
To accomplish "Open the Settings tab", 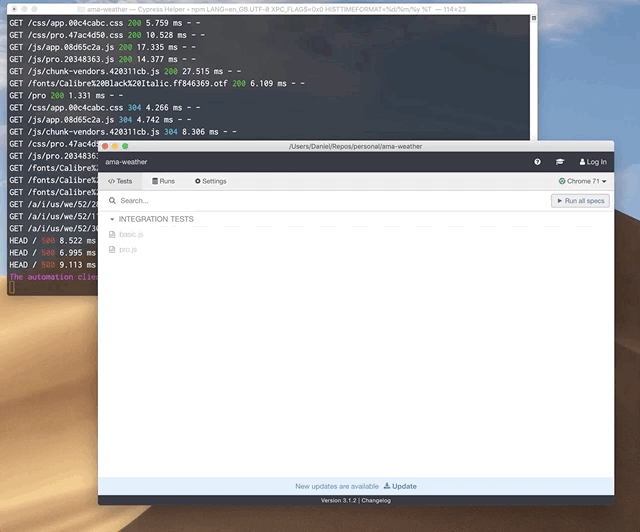I will tap(211, 181).
